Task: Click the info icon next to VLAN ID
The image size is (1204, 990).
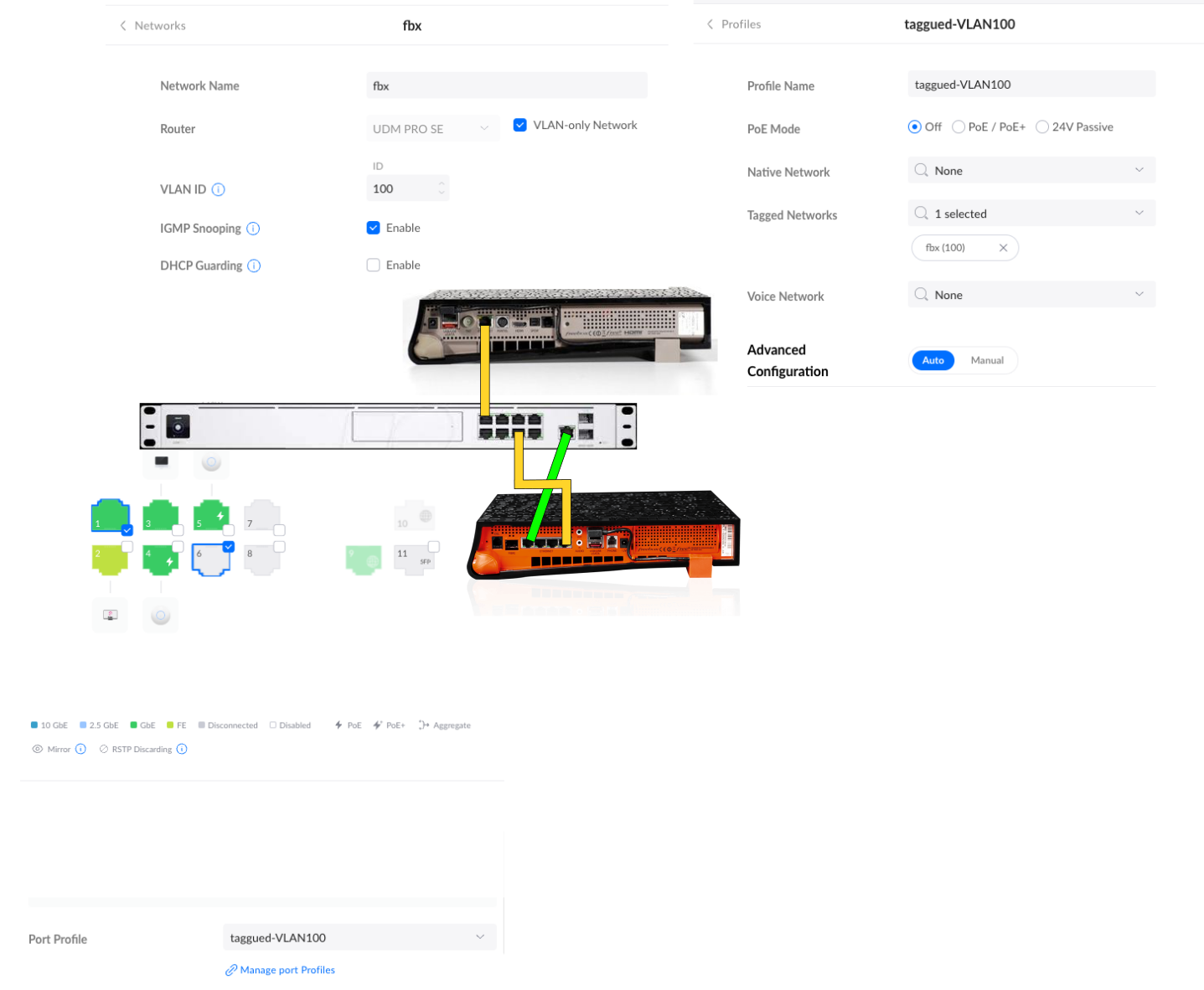Action: (219, 189)
